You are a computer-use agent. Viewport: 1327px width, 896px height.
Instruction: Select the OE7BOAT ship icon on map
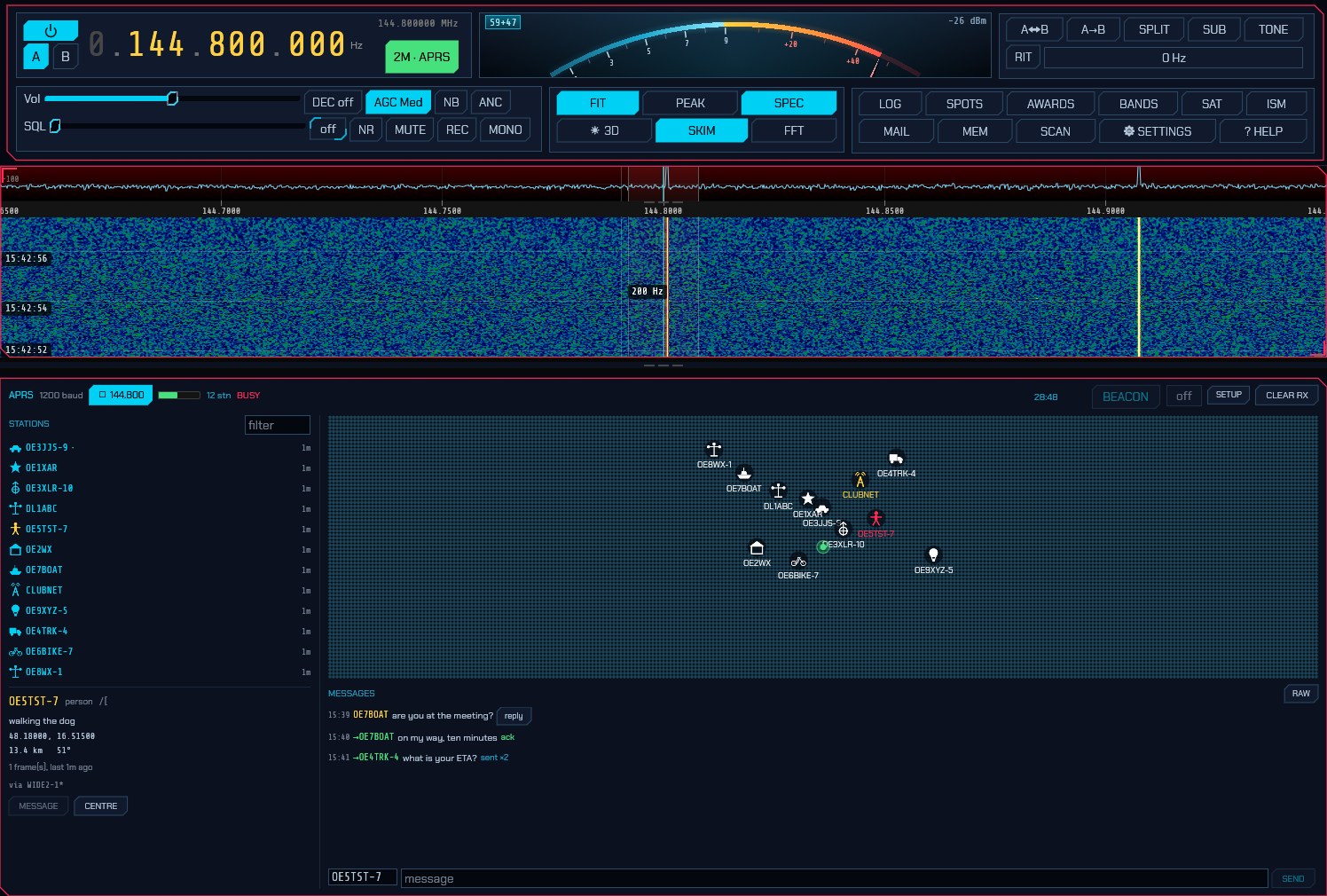744,474
